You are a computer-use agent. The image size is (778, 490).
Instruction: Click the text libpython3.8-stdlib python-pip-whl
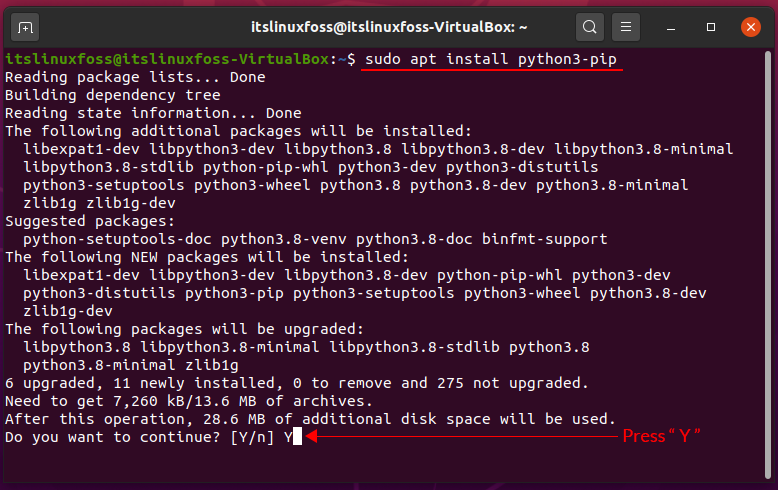point(176,167)
